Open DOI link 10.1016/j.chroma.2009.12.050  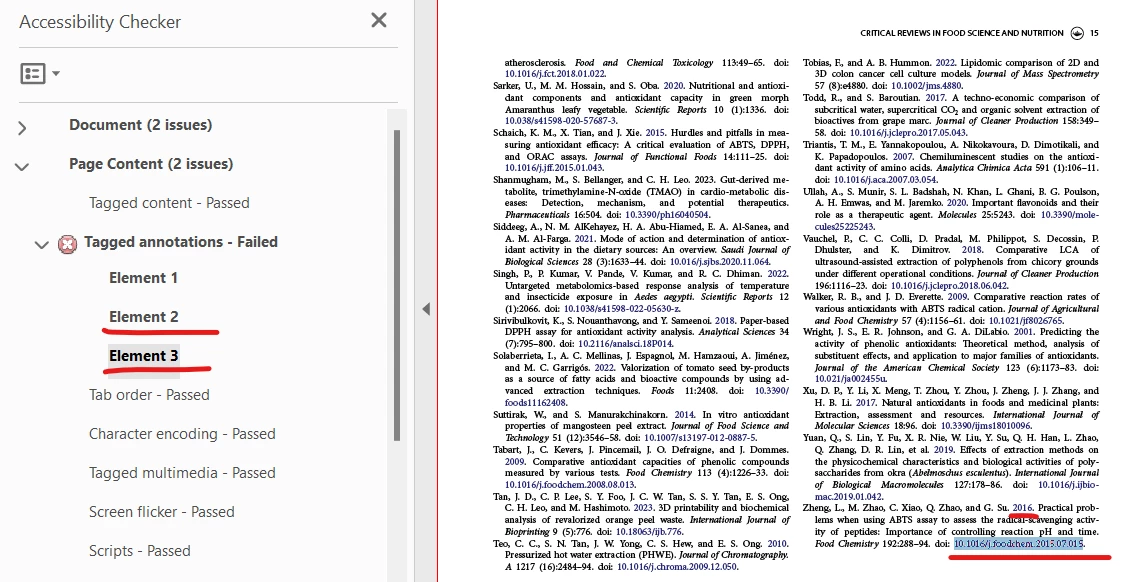click(x=676, y=567)
